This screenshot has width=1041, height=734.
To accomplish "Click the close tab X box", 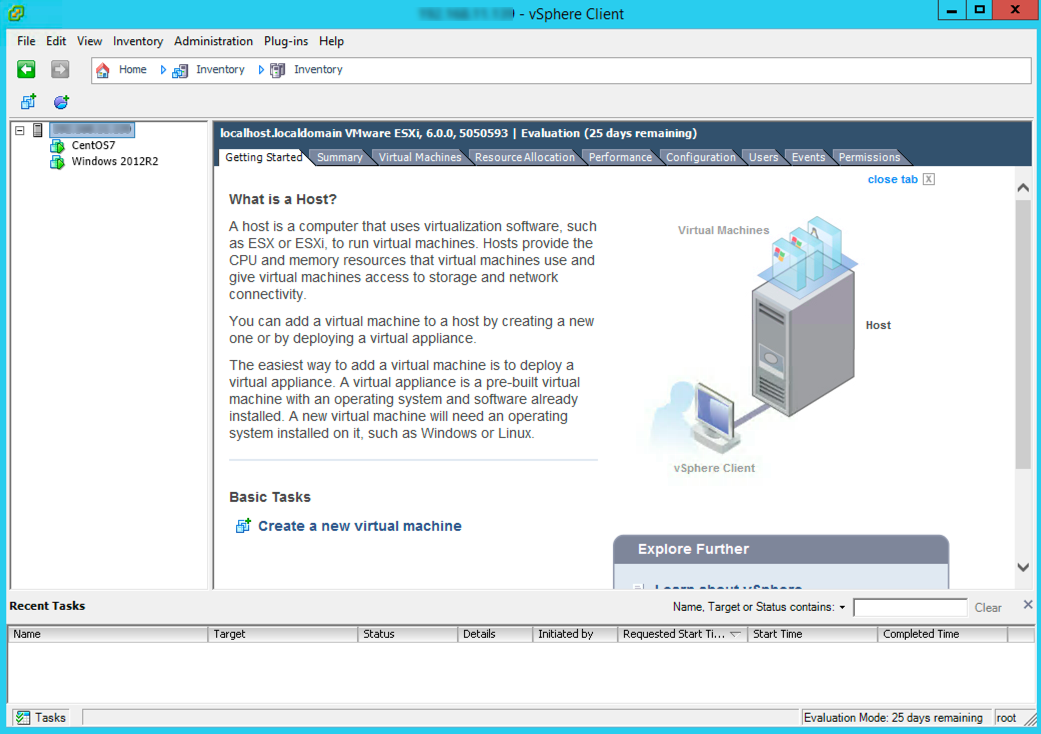I will 929,179.
